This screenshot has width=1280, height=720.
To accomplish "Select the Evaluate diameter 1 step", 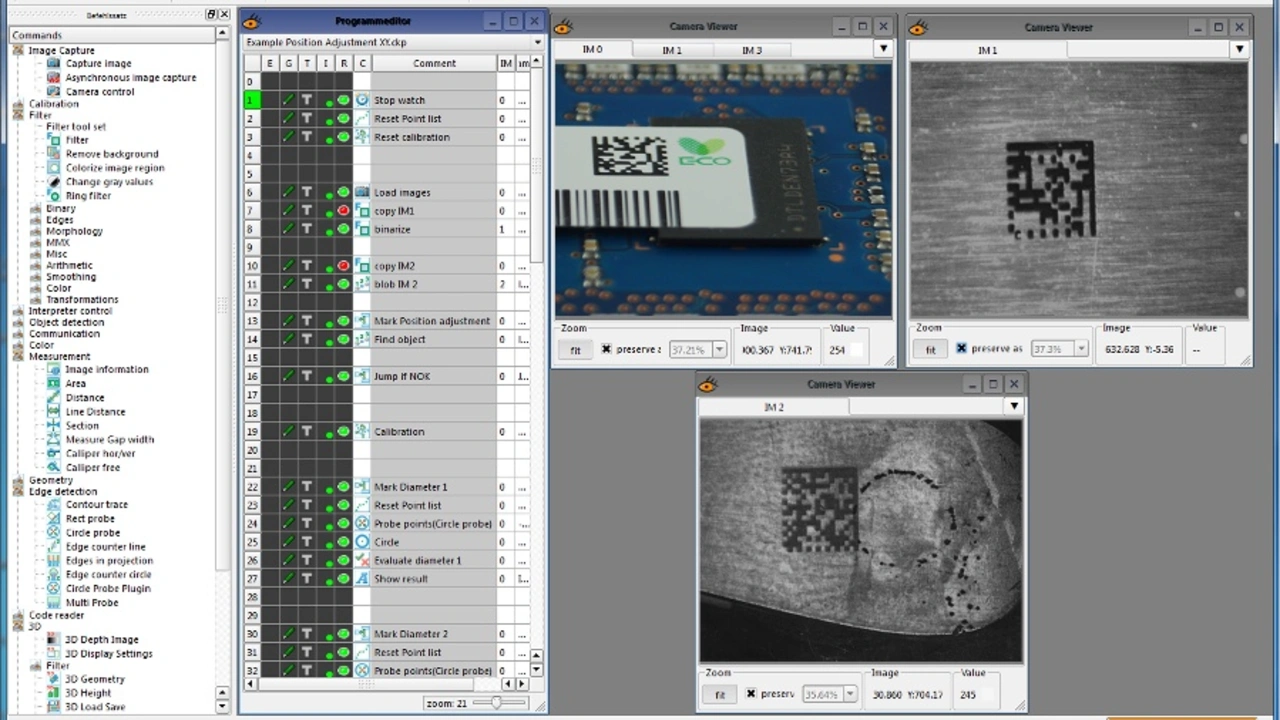I will coord(433,560).
